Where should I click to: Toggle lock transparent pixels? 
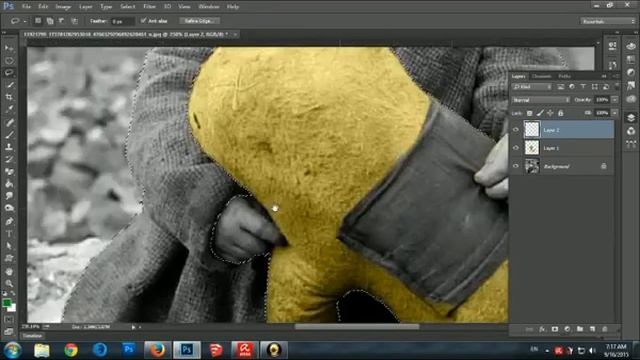point(529,113)
